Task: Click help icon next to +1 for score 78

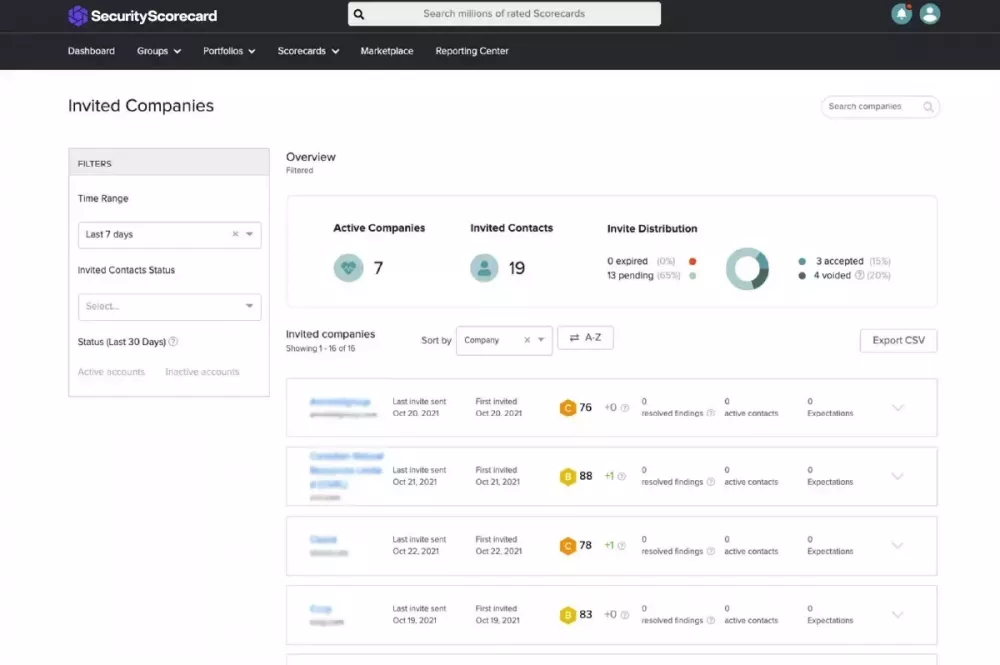Action: [x=622, y=546]
